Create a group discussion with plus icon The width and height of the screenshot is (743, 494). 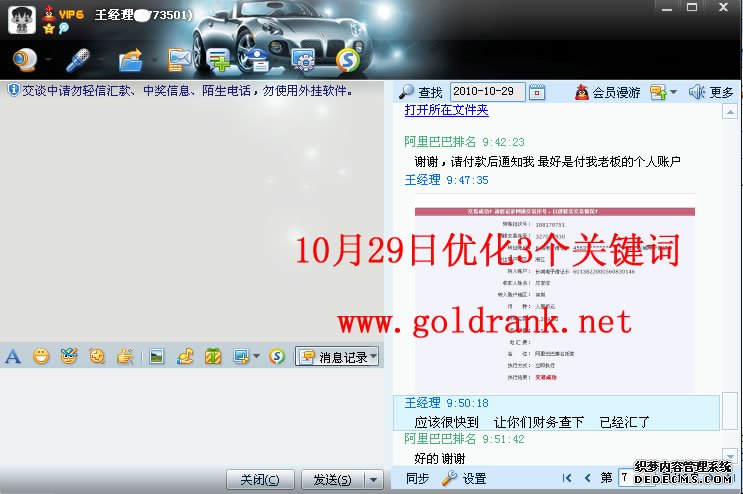[219, 60]
